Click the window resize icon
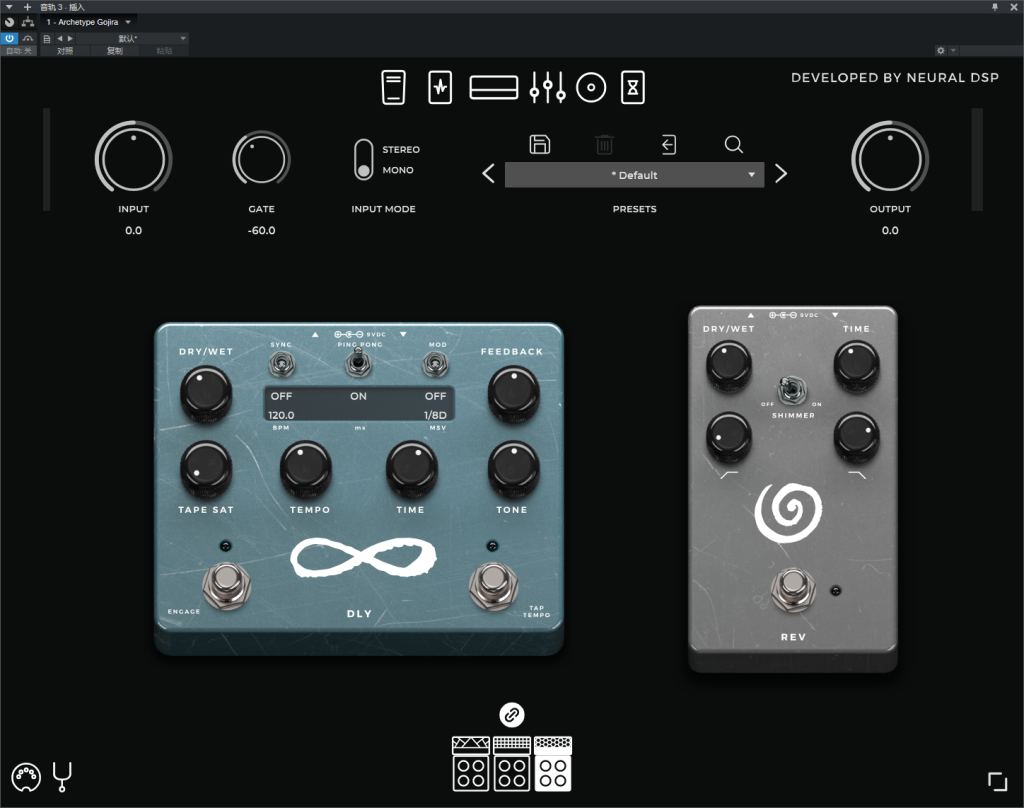Screen dimensions: 1024x808 997,781
